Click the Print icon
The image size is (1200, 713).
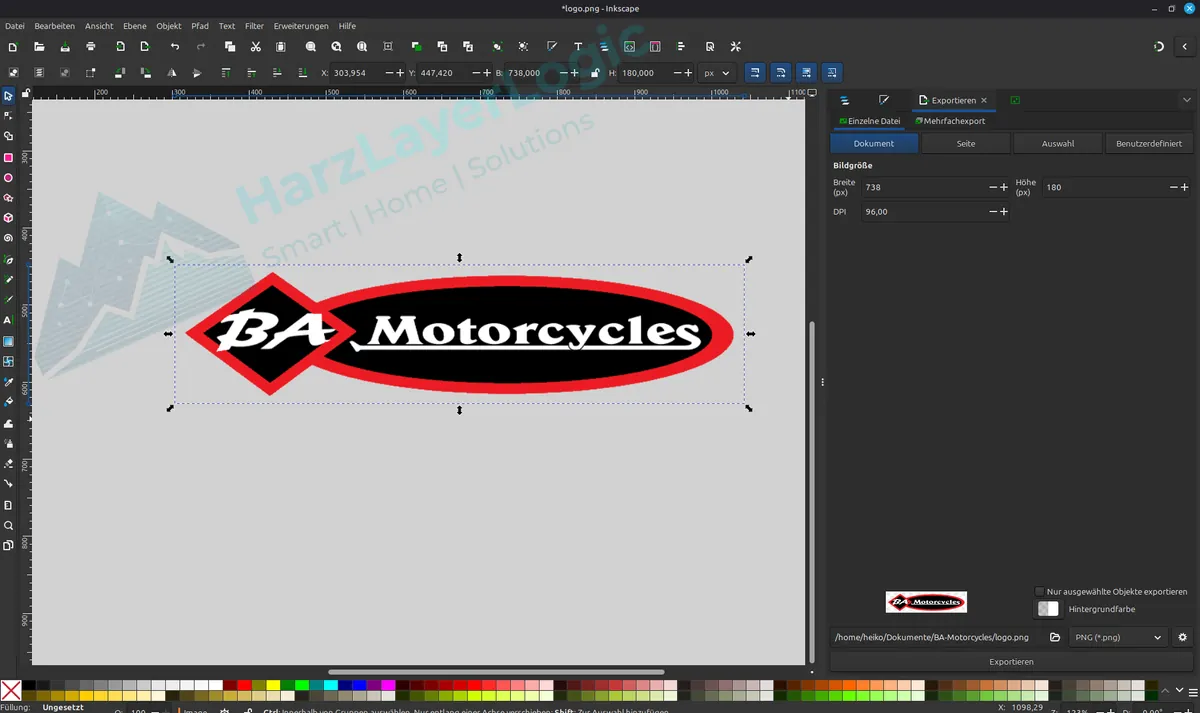pyautogui.click(x=91, y=46)
